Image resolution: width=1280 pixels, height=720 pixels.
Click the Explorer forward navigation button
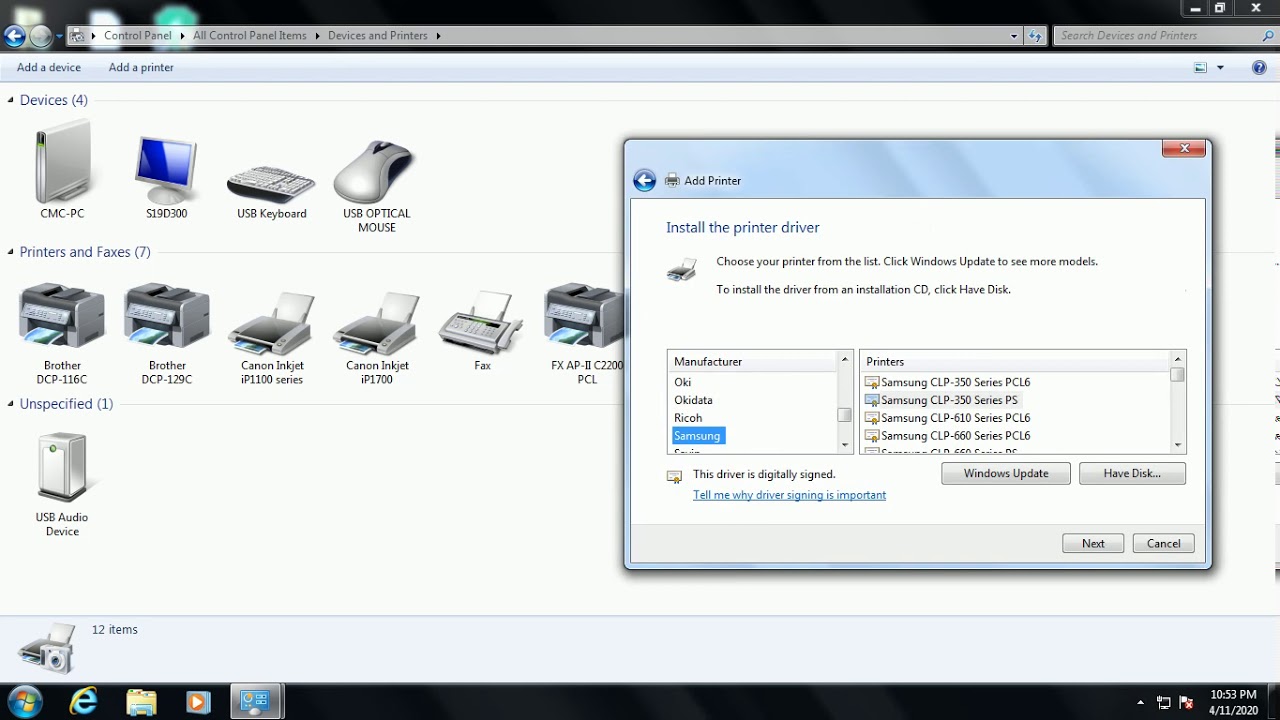tap(40, 36)
